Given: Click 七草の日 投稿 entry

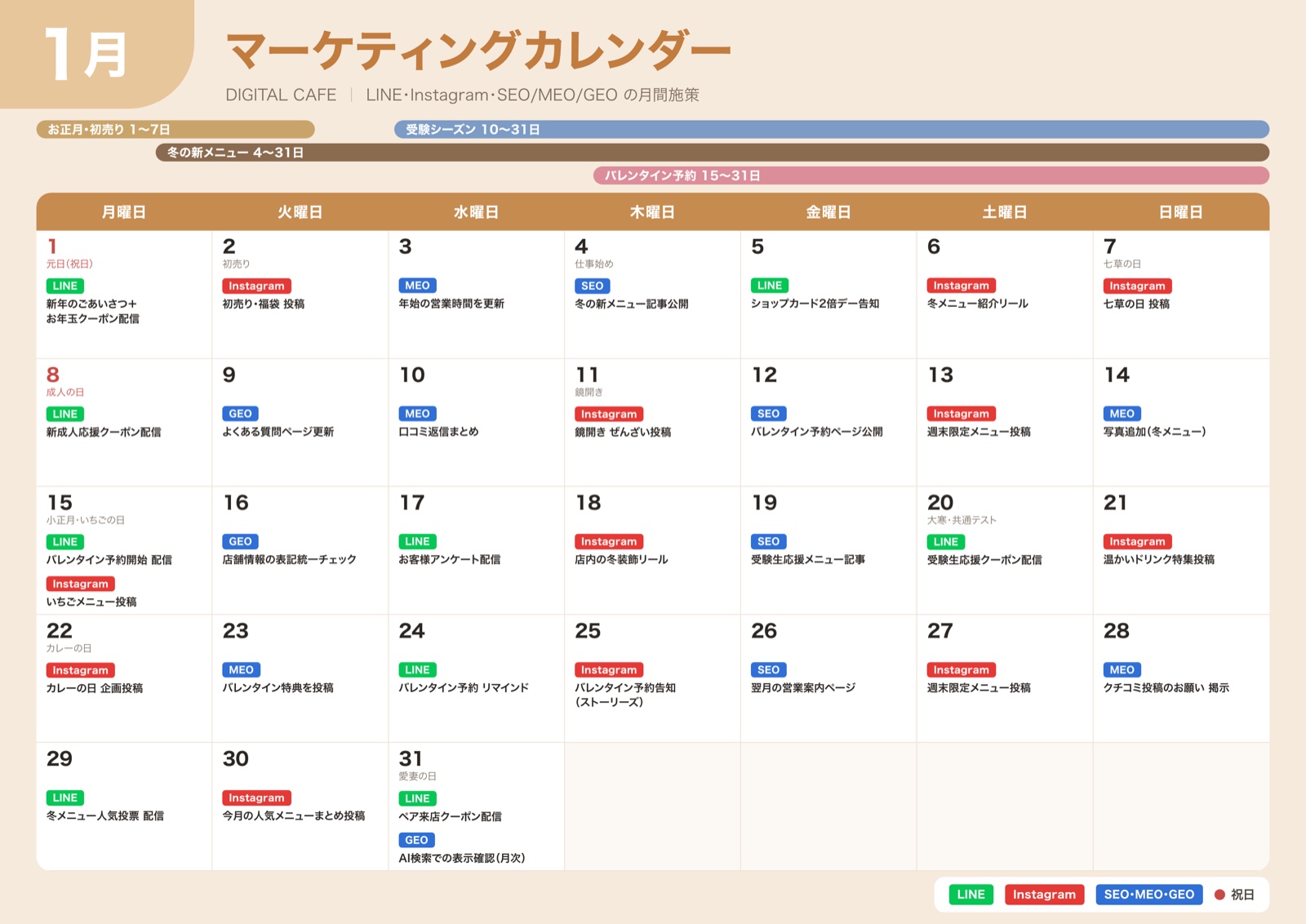Looking at the screenshot, I should click(1136, 304).
